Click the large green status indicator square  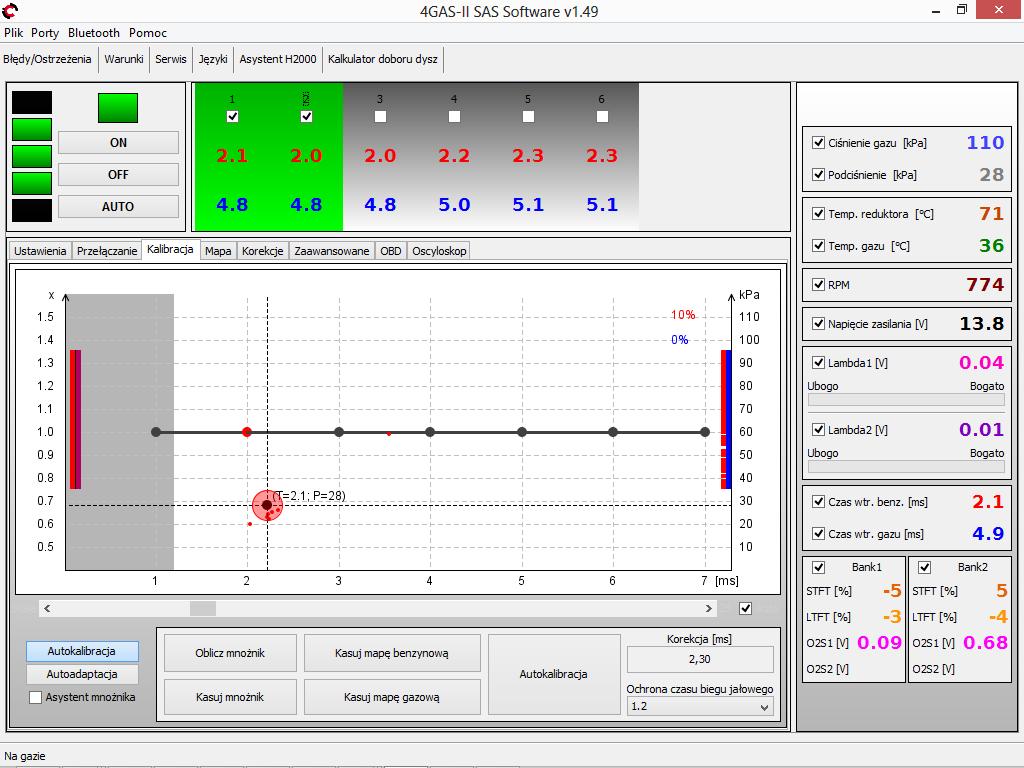[118, 108]
